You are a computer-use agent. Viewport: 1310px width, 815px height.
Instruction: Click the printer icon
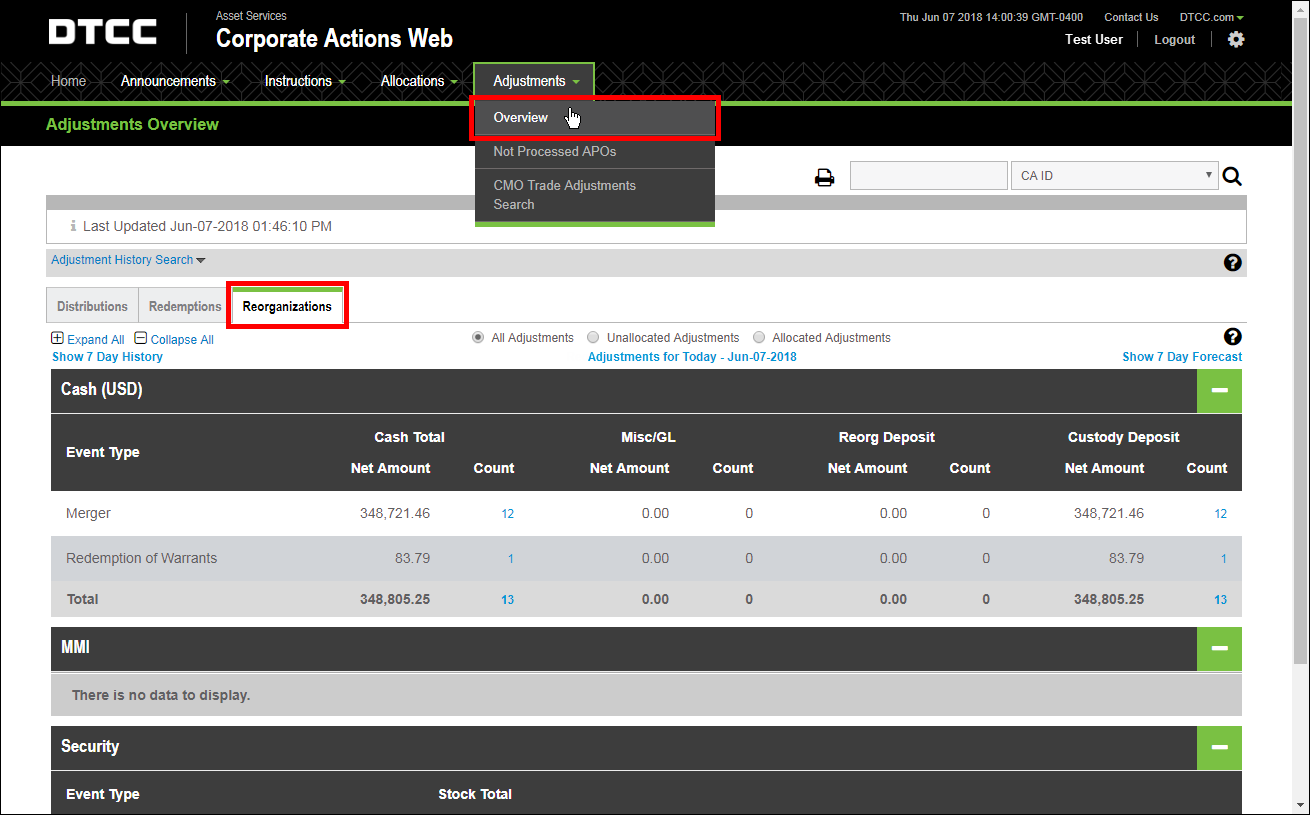824,178
